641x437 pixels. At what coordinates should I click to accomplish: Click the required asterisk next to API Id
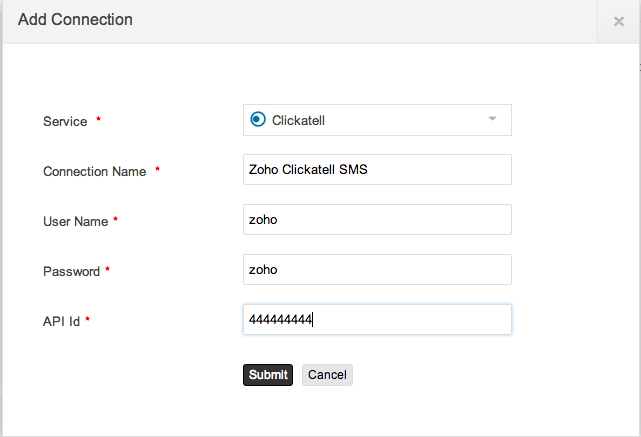88,321
